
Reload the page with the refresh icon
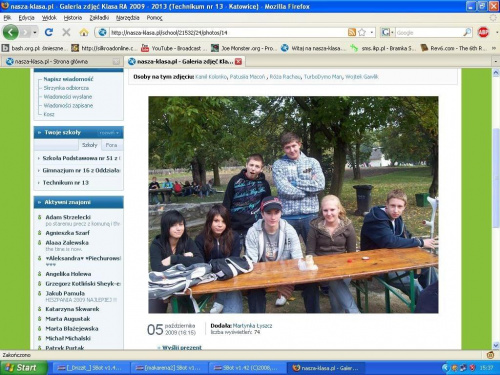pyautogui.click(x=49, y=32)
